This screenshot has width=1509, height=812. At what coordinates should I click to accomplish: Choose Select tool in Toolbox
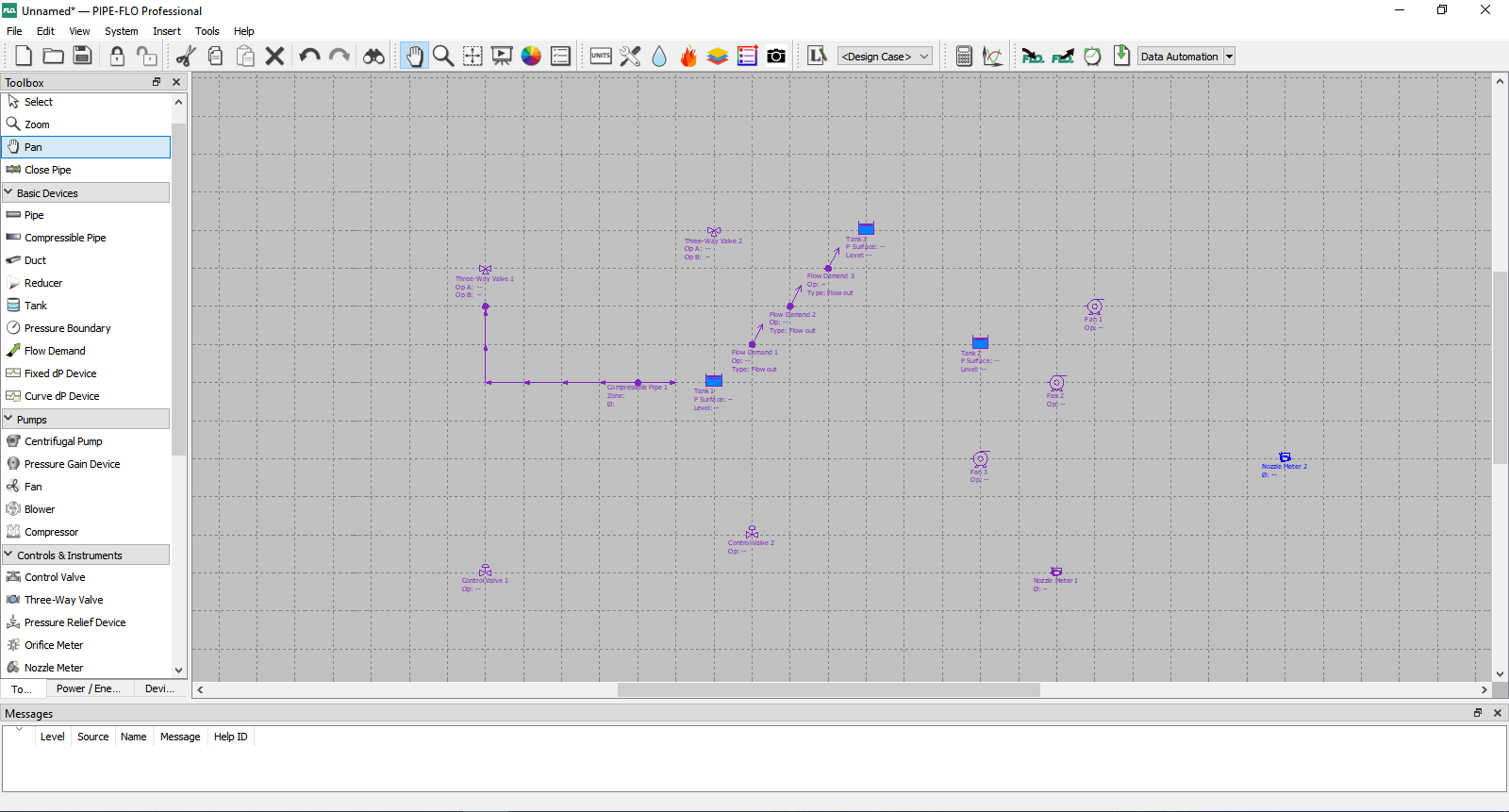(86, 102)
